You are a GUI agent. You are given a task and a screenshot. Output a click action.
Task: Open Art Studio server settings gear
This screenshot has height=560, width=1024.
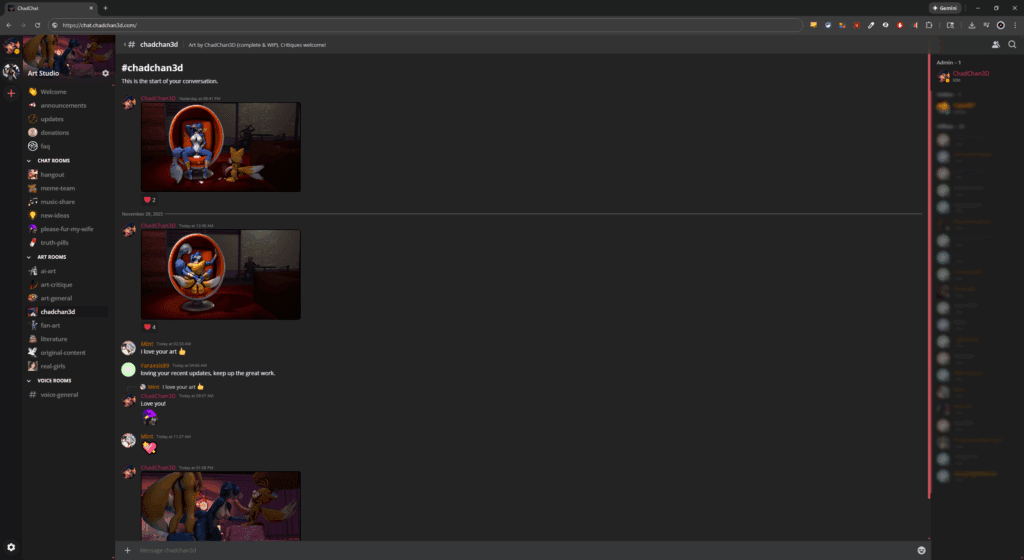pyautogui.click(x=106, y=73)
